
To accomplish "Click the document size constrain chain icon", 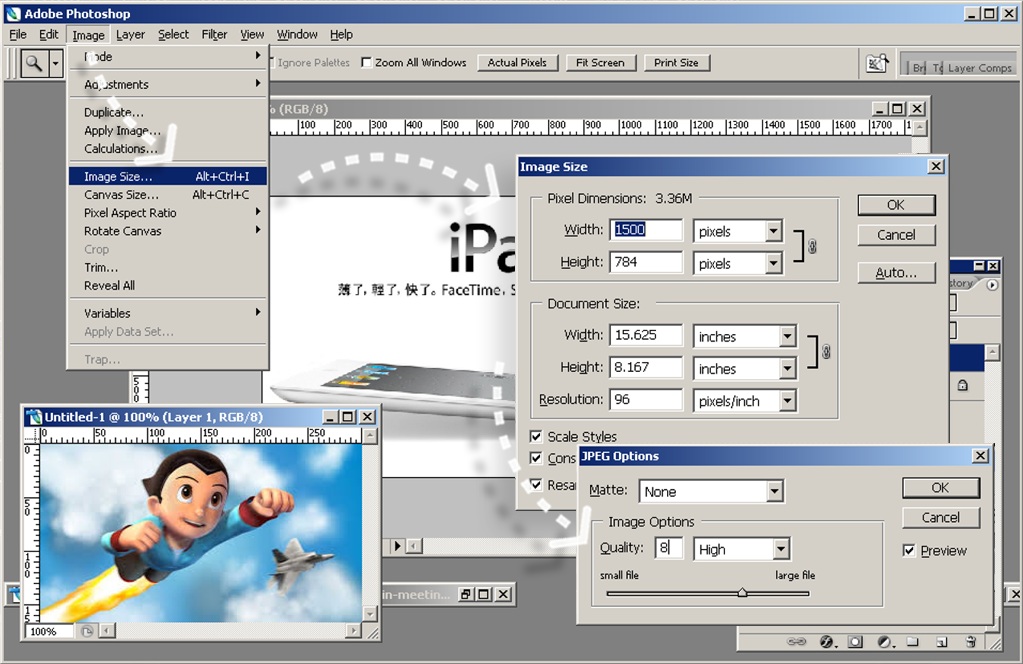I will [826, 352].
